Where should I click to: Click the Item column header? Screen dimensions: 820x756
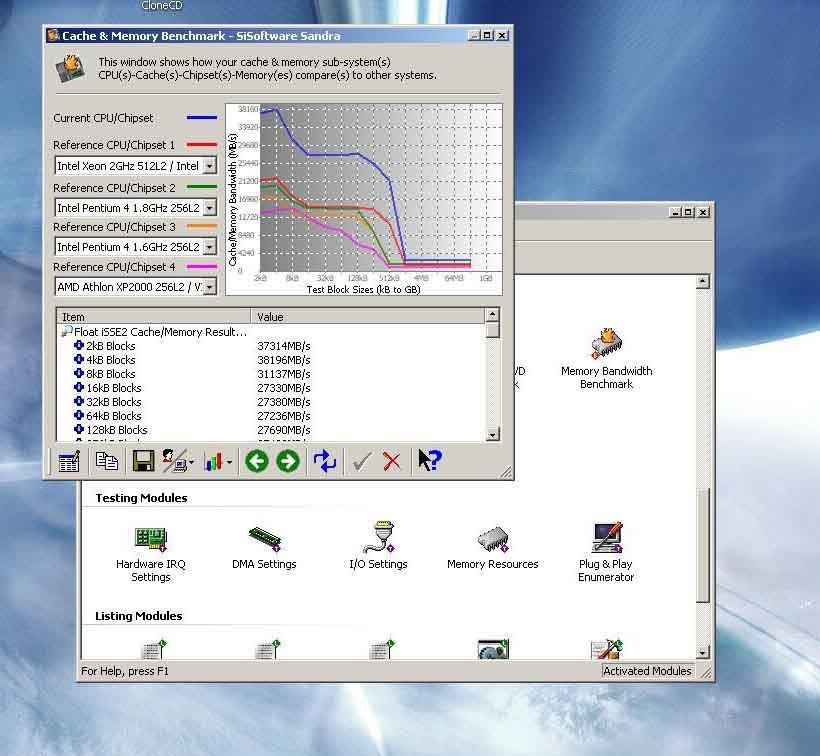pyautogui.click(x=154, y=316)
